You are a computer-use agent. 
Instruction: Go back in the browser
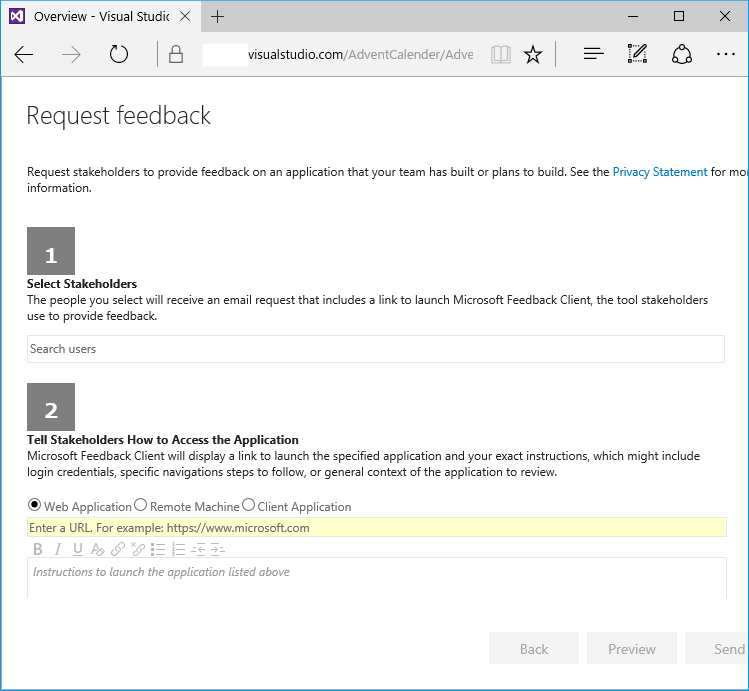[x=23, y=54]
